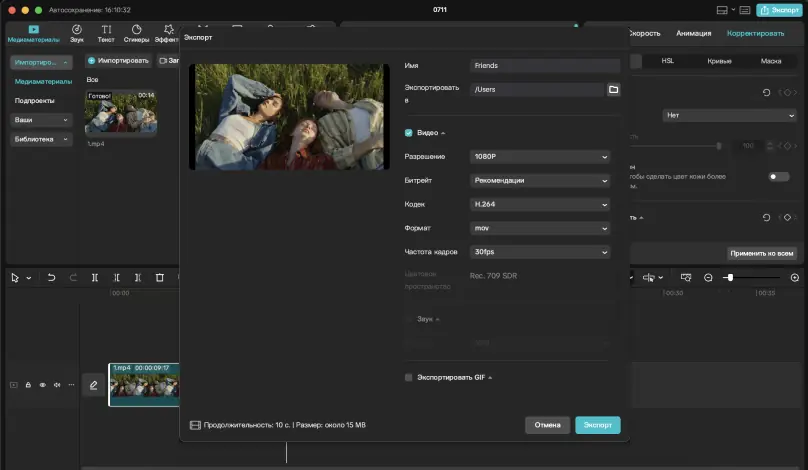Click the track more options dots icon
The width and height of the screenshot is (808, 470).
pos(71,385)
